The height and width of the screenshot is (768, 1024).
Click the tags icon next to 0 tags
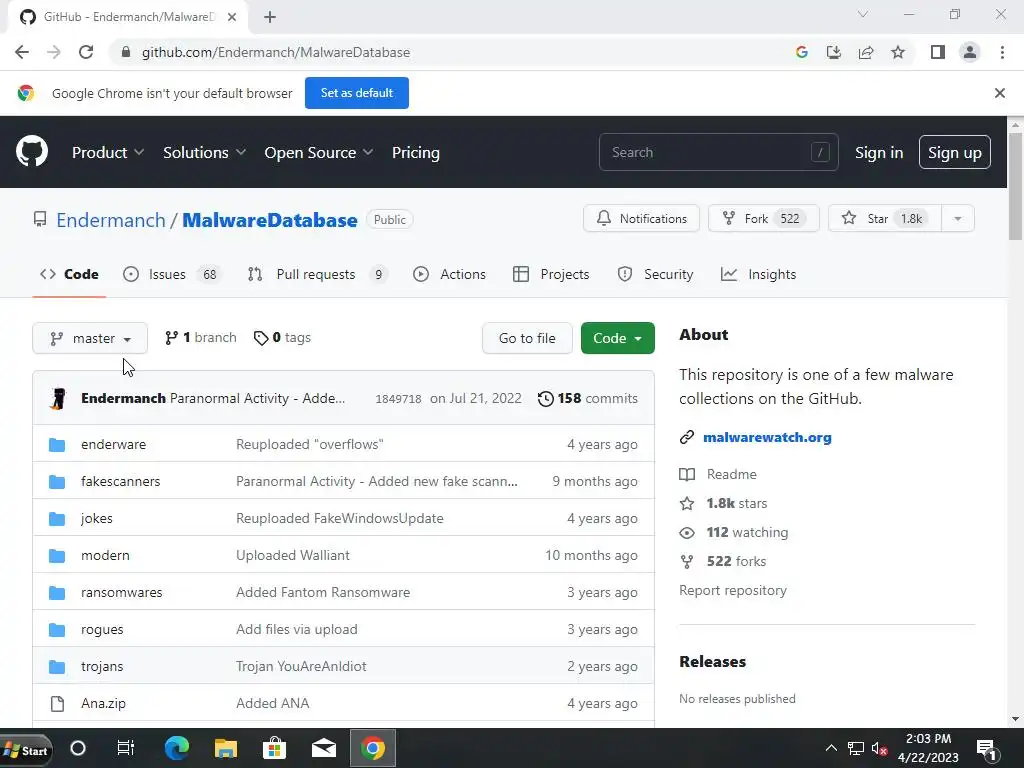[x=261, y=338]
